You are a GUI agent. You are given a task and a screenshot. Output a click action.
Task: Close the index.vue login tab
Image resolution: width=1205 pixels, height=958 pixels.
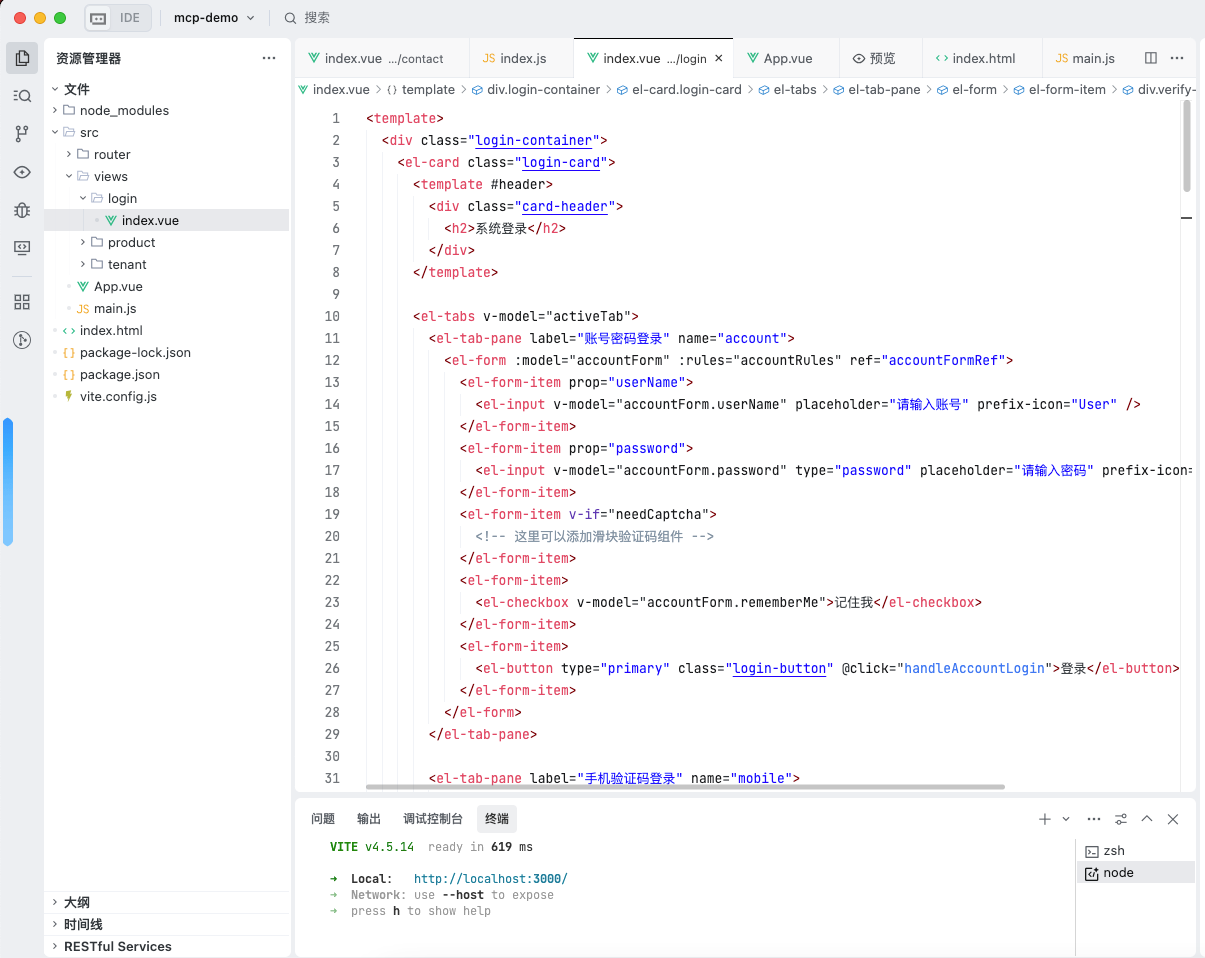click(x=719, y=59)
